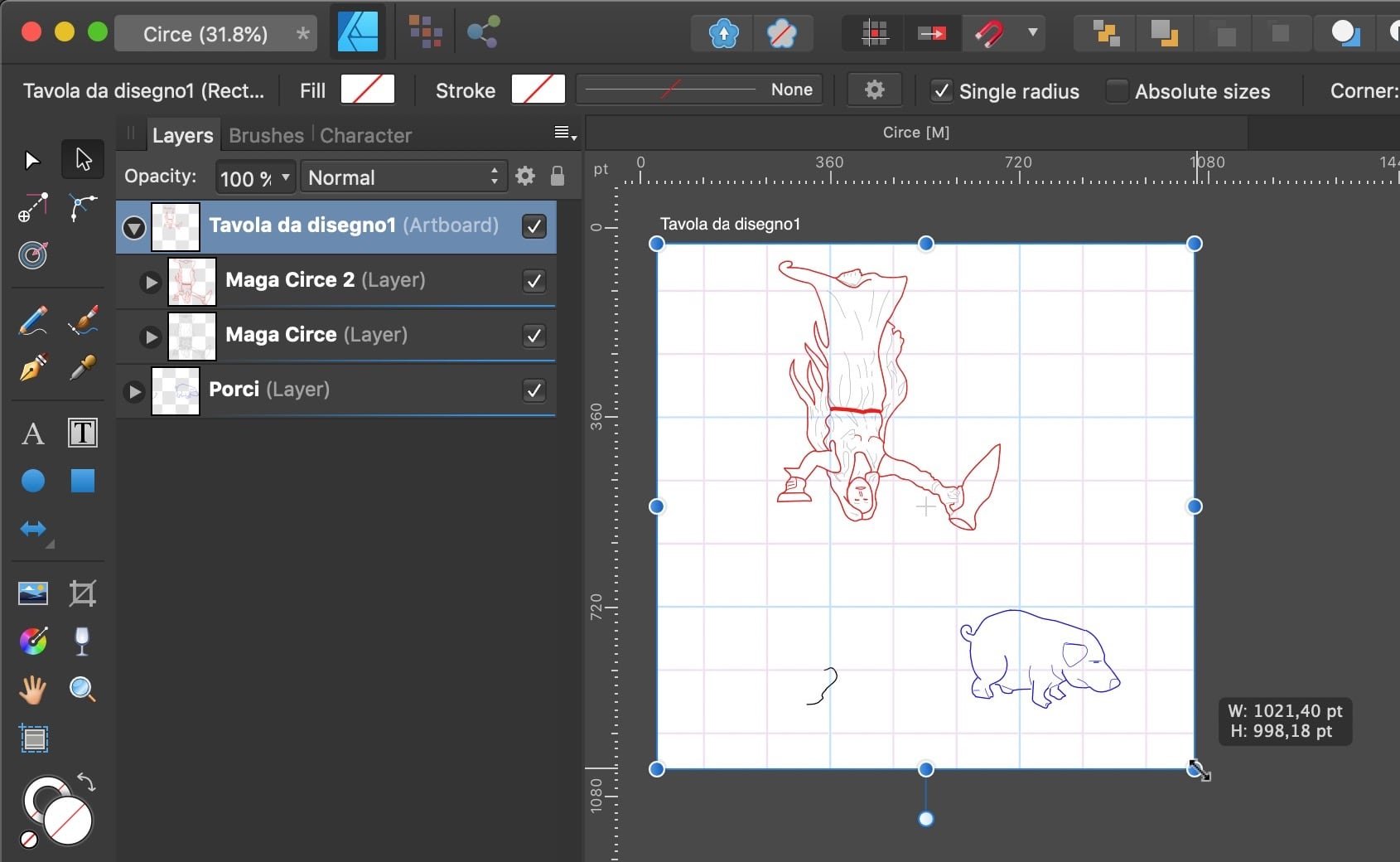1400x862 pixels.
Task: Select the Contour spiral tool
Action: pyautogui.click(x=33, y=255)
